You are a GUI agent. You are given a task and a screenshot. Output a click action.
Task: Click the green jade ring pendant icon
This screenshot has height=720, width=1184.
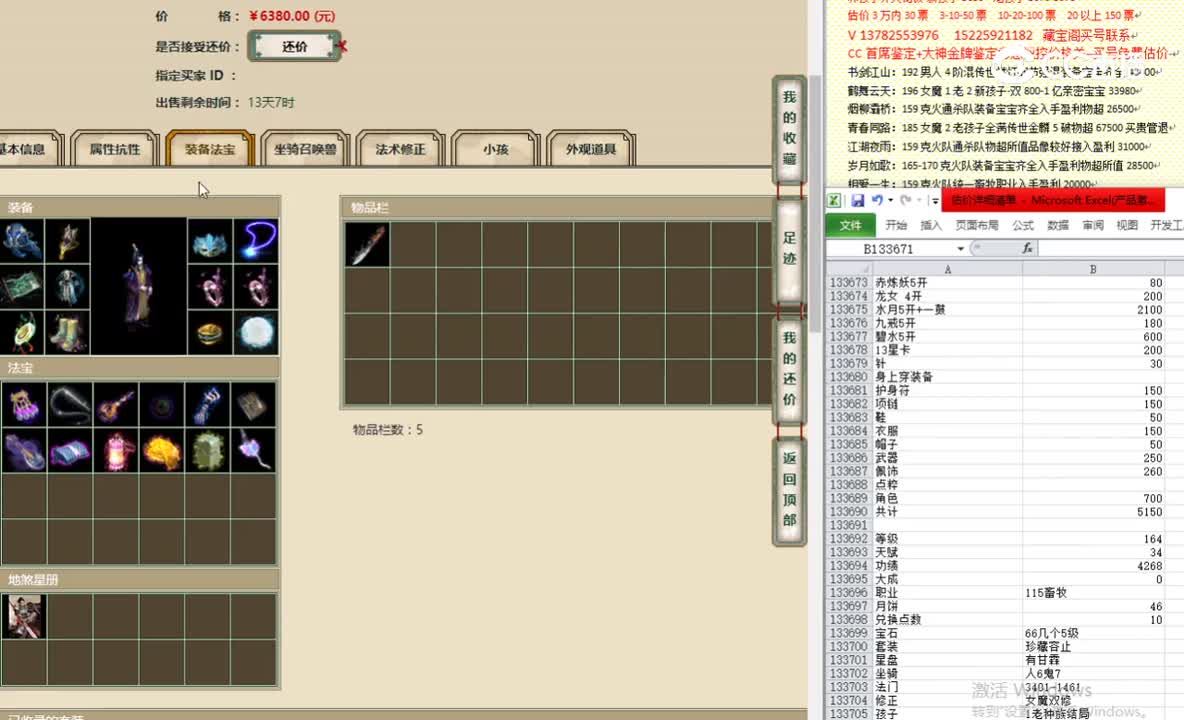click(x=22, y=332)
